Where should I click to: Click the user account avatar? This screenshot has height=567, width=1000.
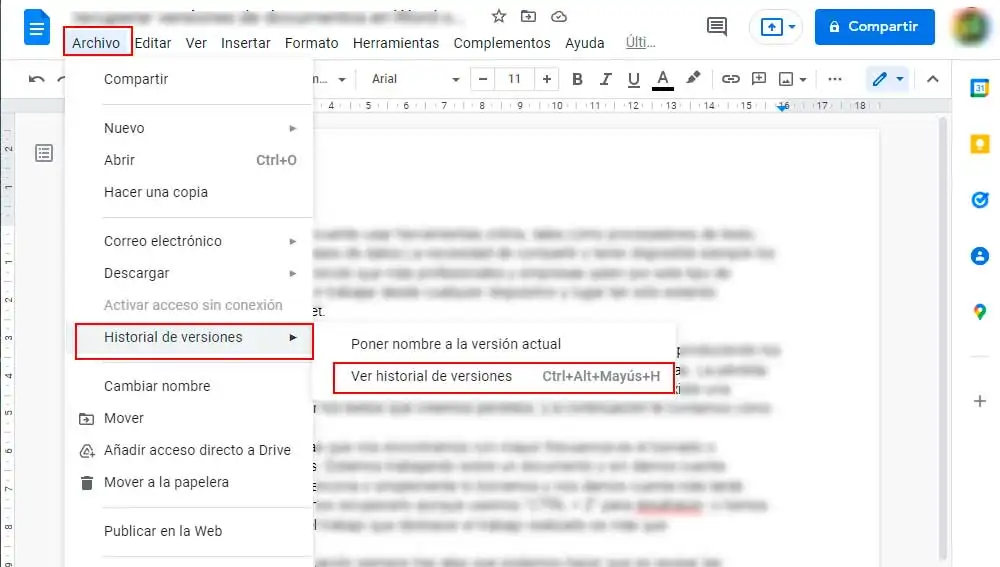(970, 27)
